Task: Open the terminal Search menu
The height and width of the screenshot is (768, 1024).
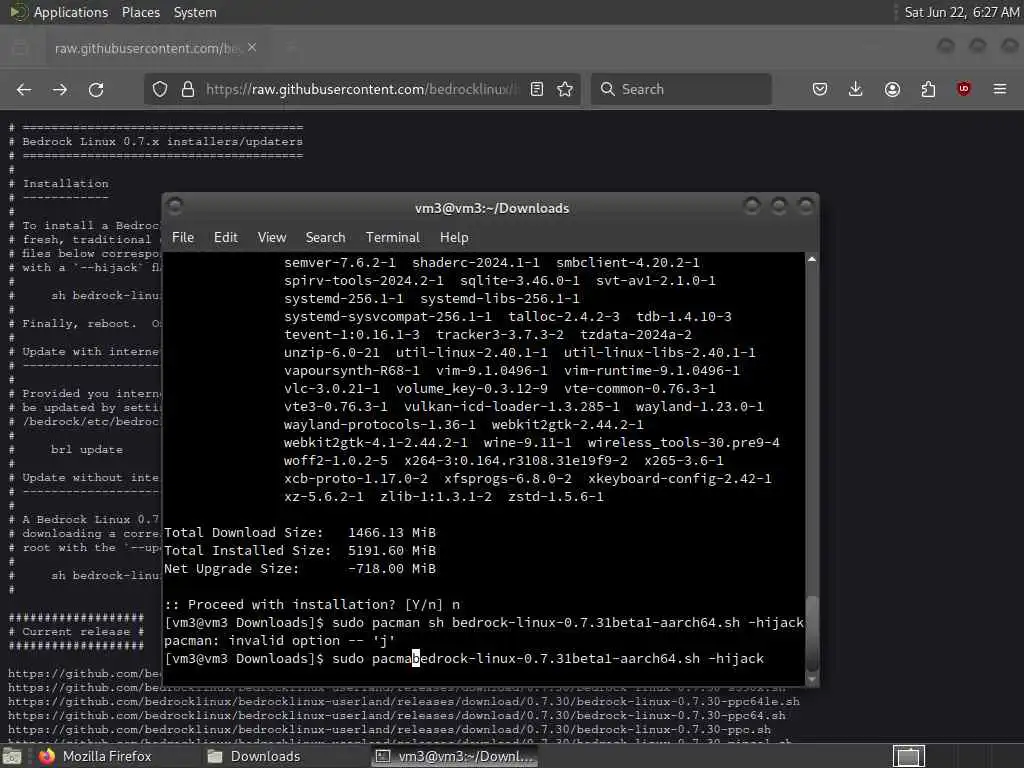Action: [x=325, y=238]
